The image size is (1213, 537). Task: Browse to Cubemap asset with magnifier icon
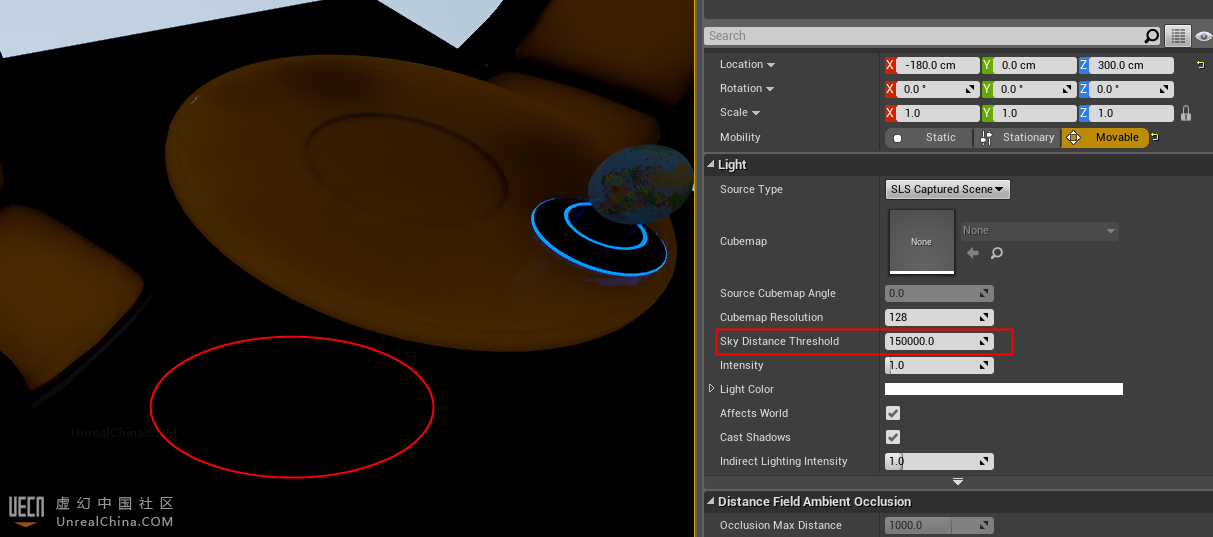(996, 254)
